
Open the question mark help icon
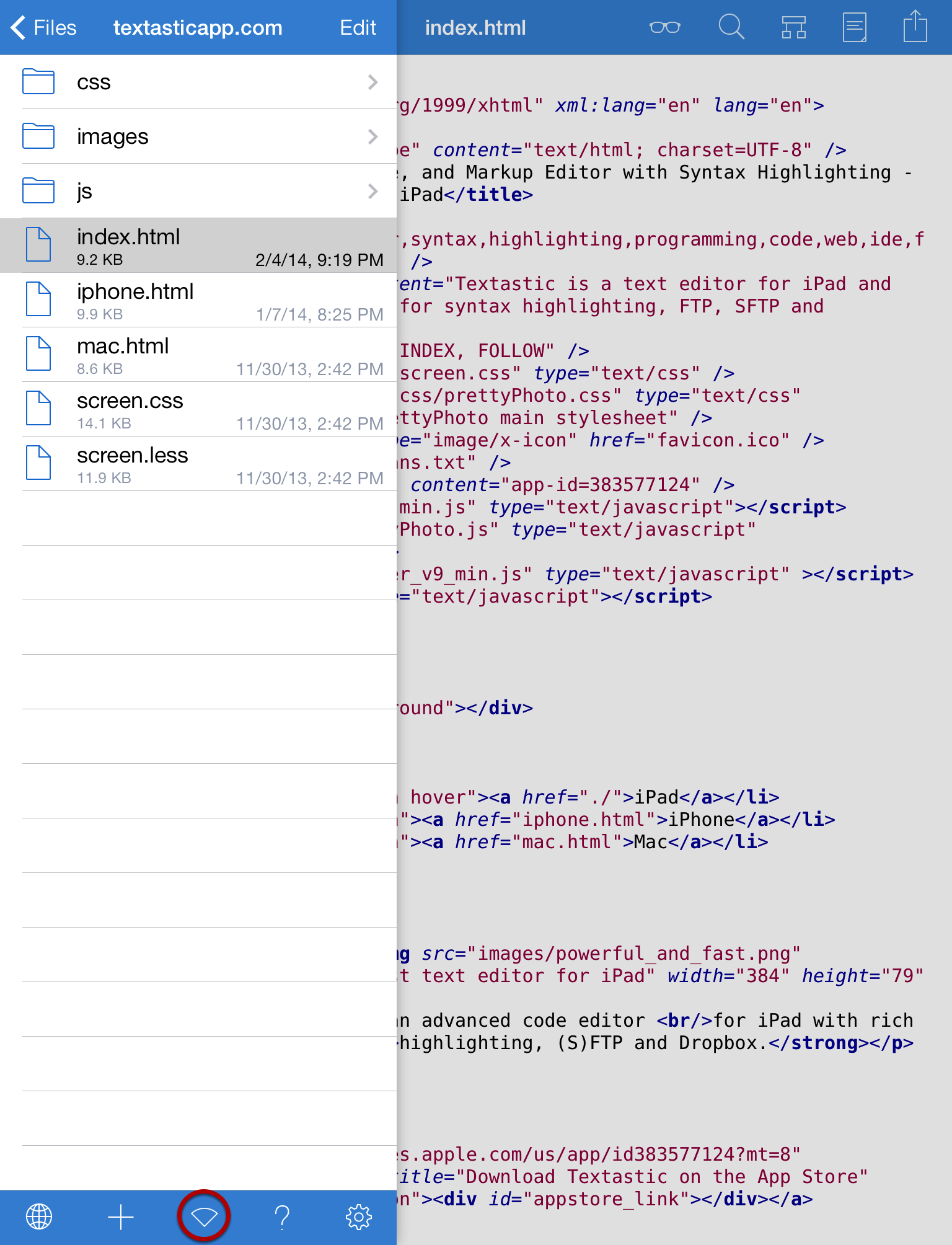tap(282, 1217)
